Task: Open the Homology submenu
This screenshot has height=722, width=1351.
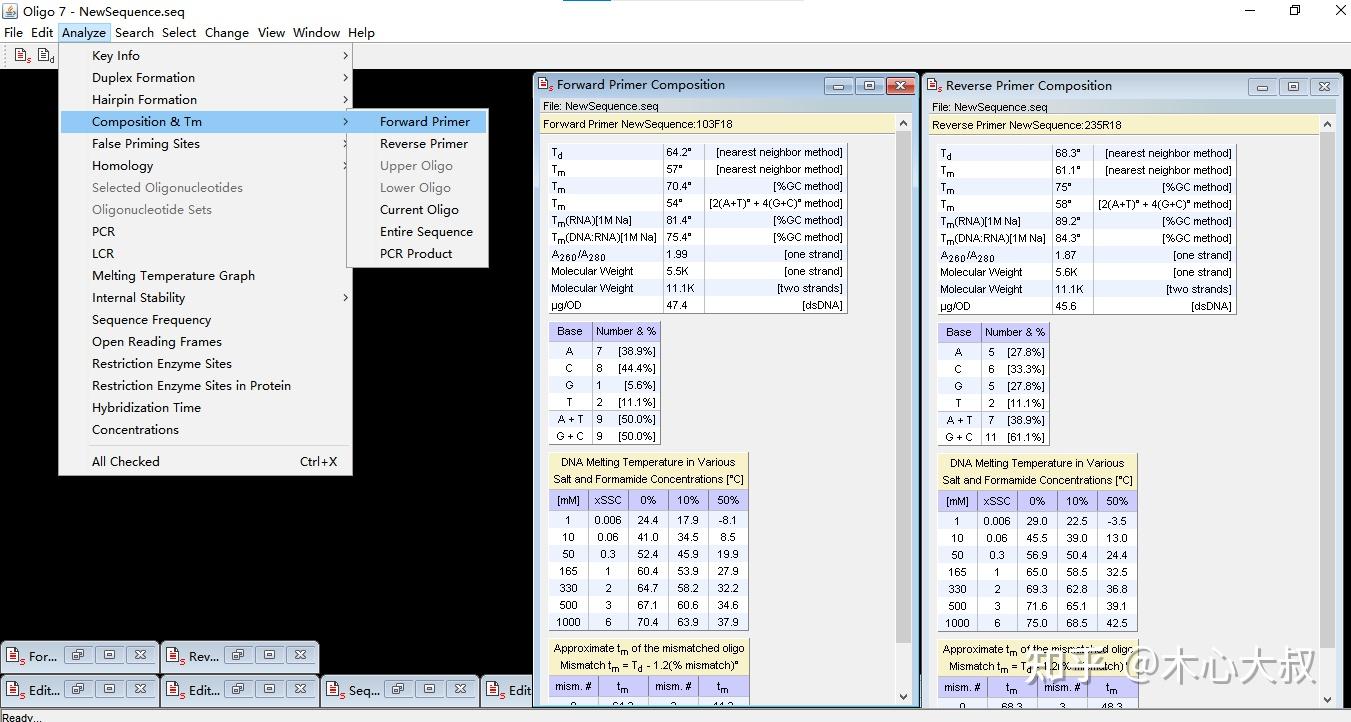Action: 205,166
